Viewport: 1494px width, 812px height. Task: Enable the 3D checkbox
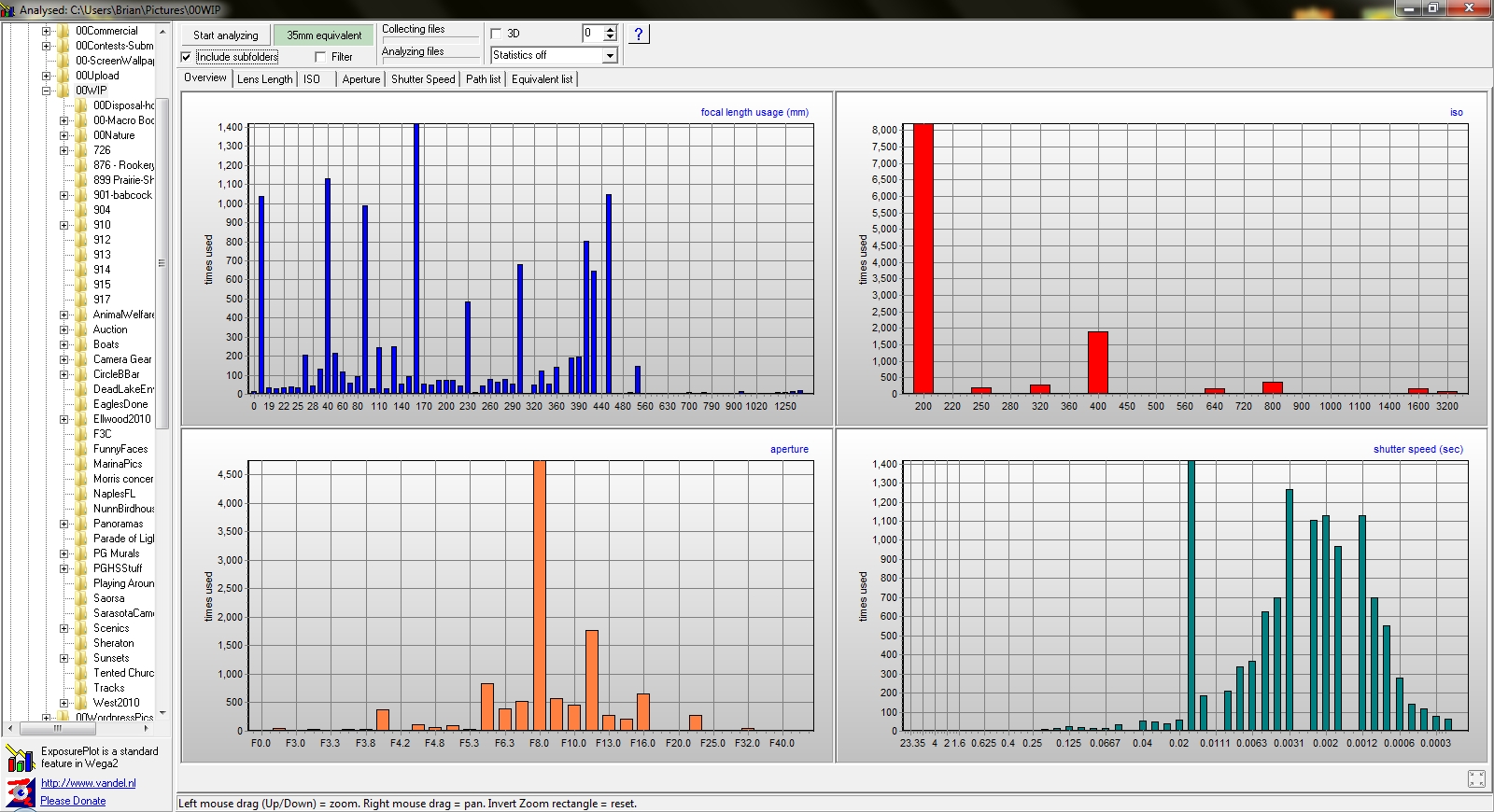pyautogui.click(x=496, y=34)
